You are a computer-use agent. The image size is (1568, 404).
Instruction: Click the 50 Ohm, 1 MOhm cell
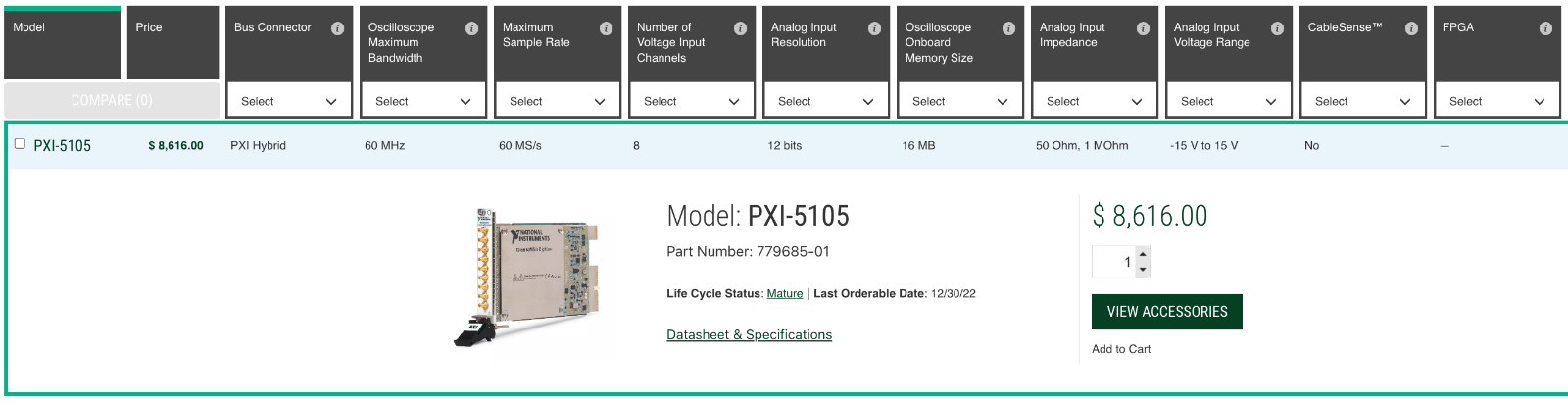(x=1082, y=145)
